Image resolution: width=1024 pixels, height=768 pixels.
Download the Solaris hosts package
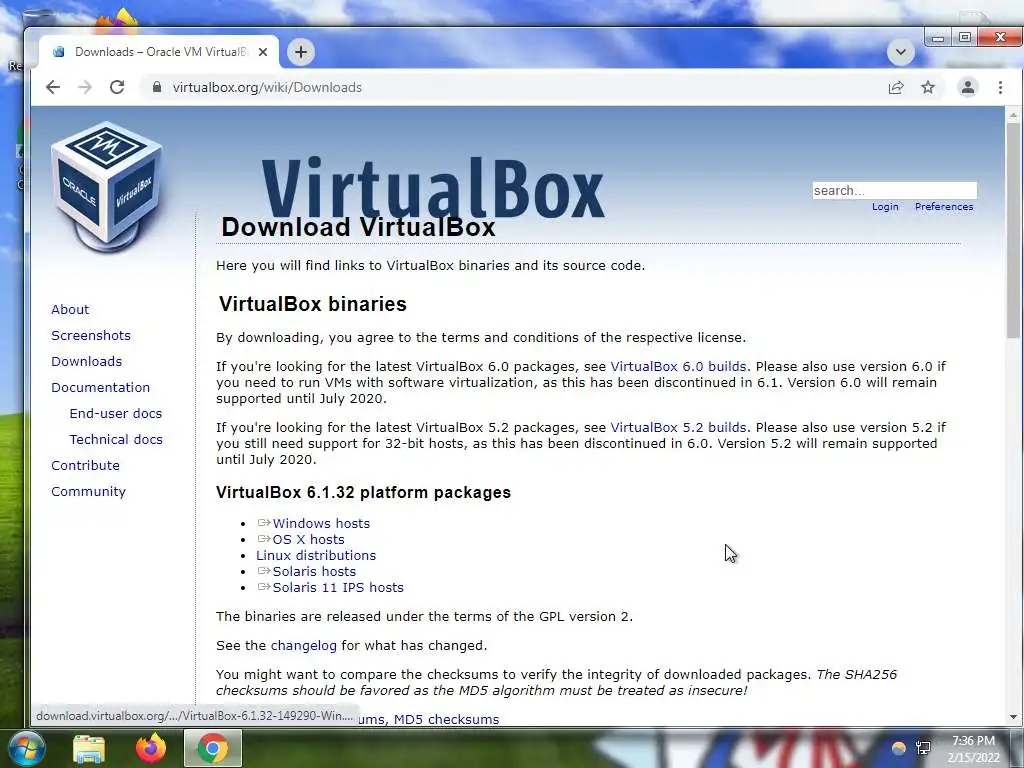(x=314, y=571)
